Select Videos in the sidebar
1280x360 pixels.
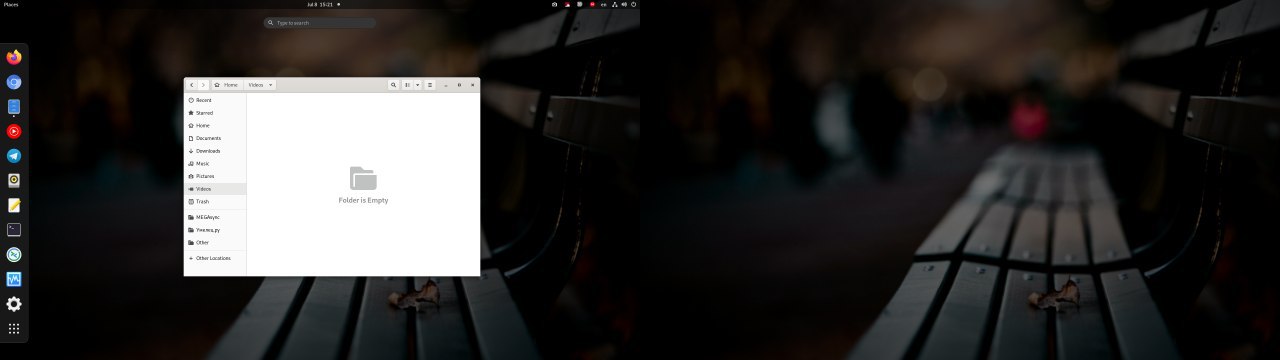[215, 189]
